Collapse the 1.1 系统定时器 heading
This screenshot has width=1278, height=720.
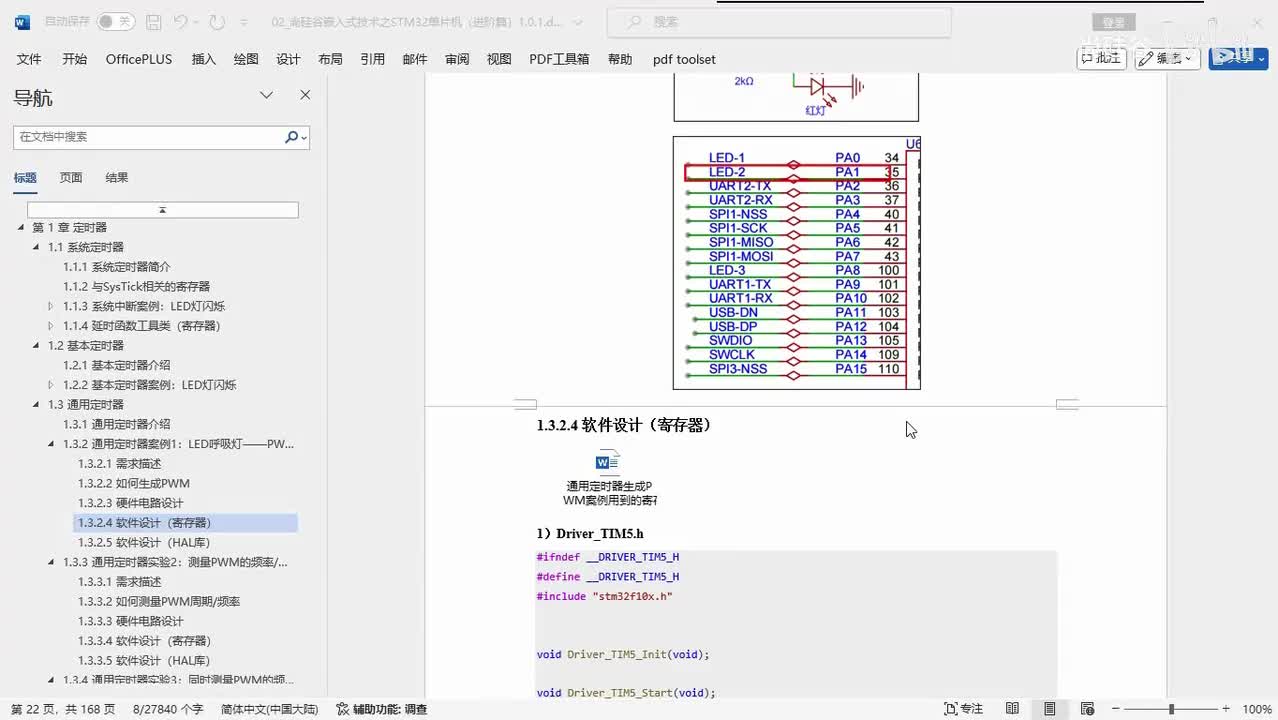coord(37,247)
